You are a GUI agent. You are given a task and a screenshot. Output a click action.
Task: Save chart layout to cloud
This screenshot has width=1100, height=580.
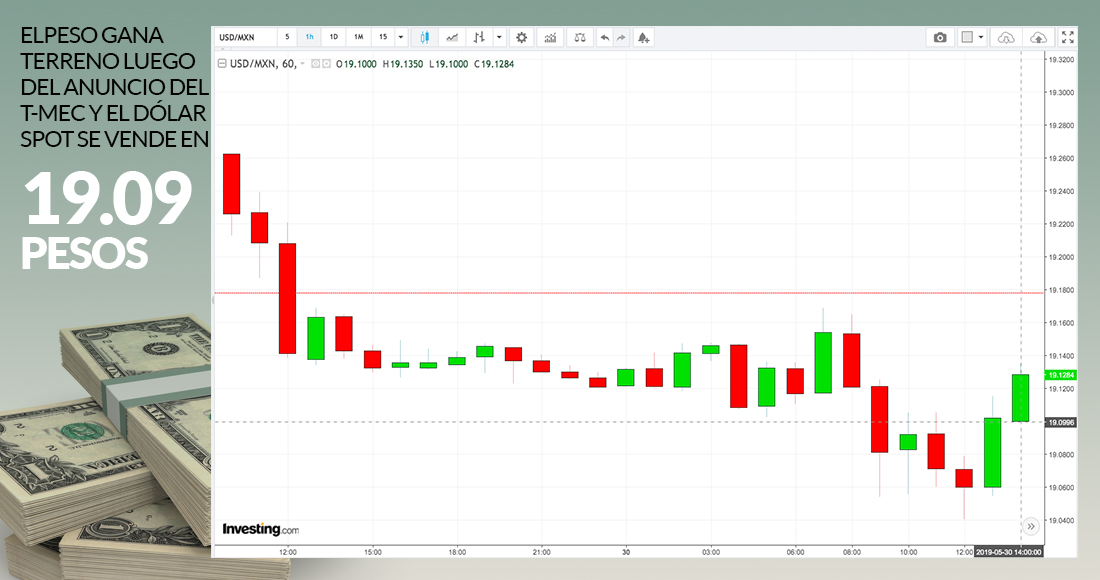tap(1039, 37)
